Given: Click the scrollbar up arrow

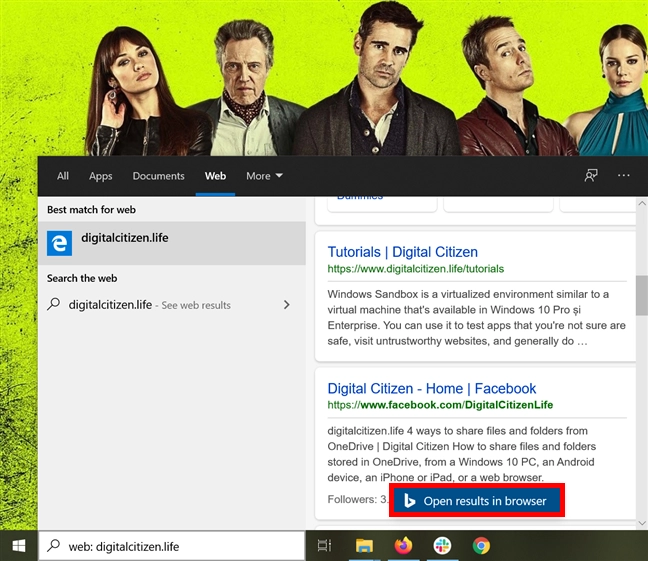Looking at the screenshot, I should pyautogui.click(x=642, y=203).
